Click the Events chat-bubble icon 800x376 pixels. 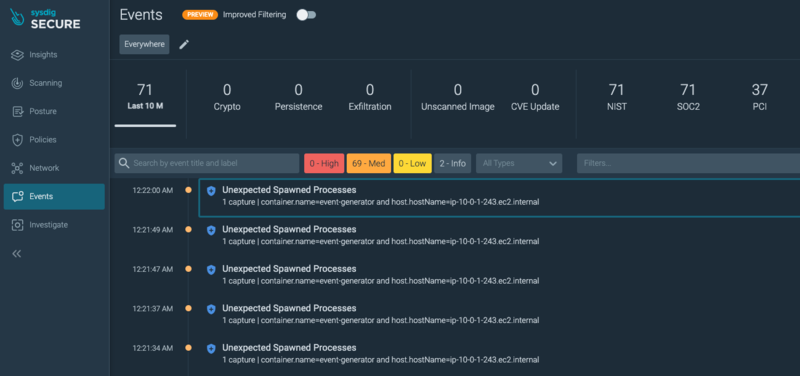(17, 196)
